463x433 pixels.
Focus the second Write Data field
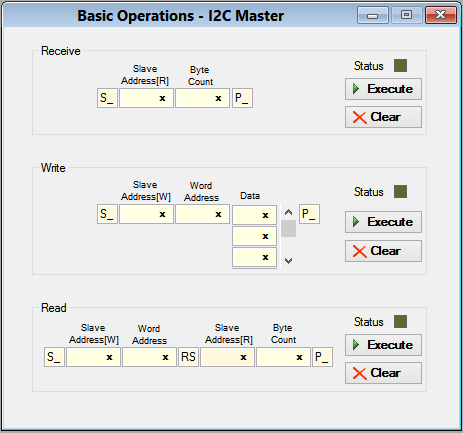254,236
